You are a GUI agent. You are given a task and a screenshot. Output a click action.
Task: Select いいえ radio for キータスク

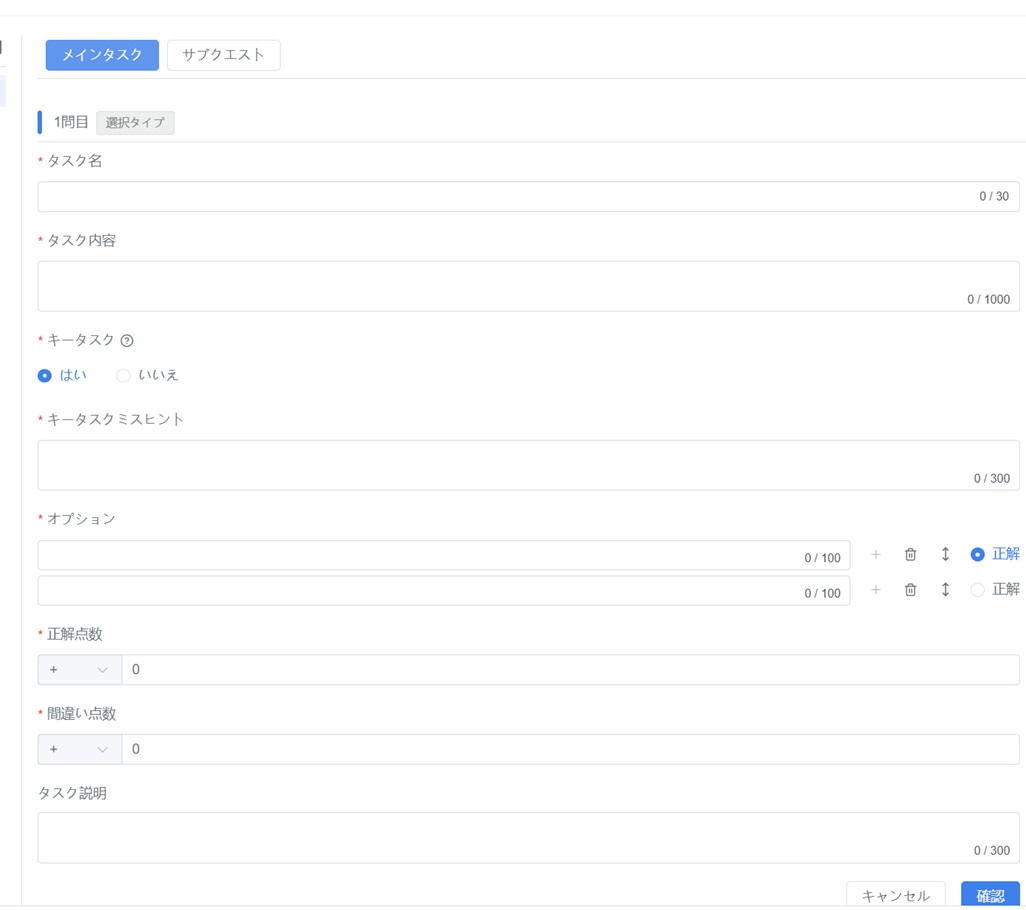pyautogui.click(x=123, y=376)
